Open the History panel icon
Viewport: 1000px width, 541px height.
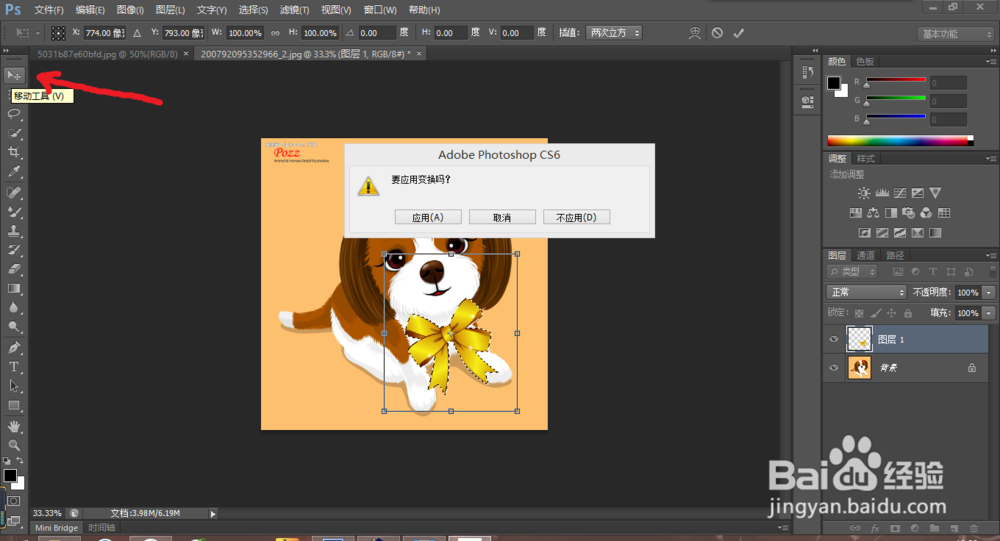[x=807, y=73]
